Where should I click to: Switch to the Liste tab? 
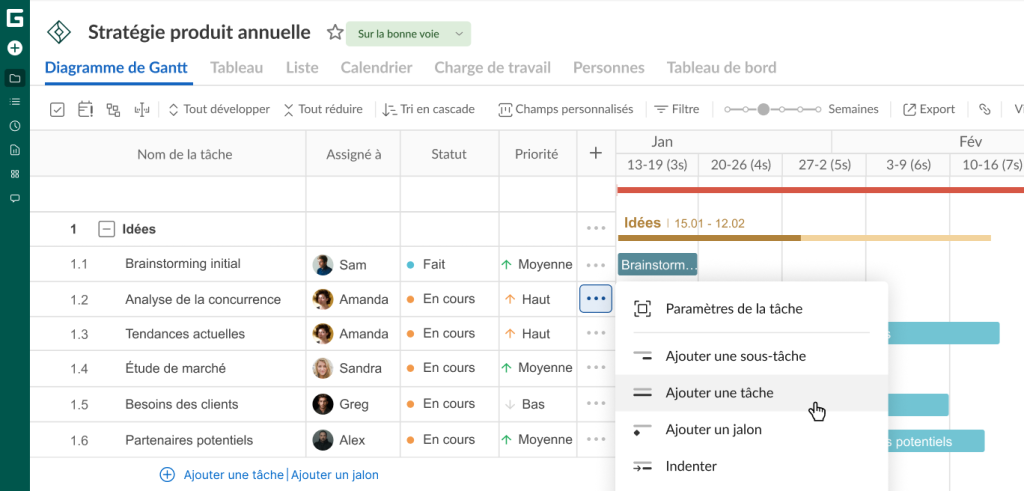tap(302, 68)
